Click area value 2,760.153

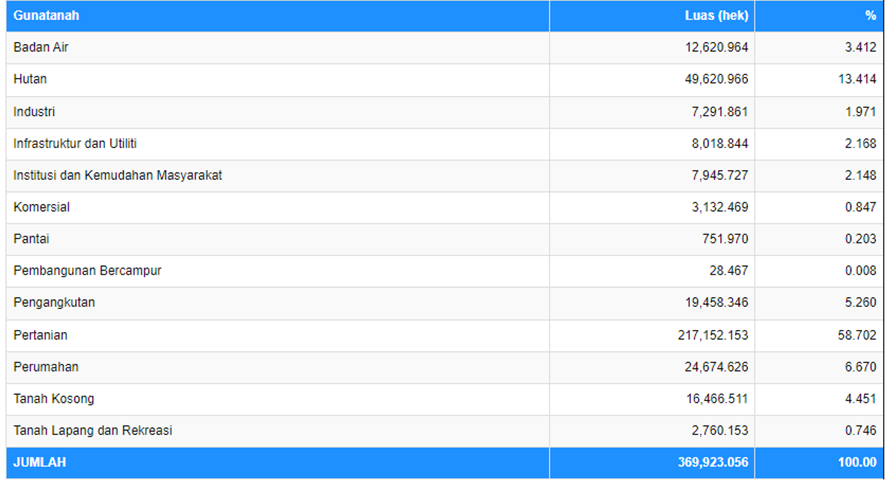(720, 431)
